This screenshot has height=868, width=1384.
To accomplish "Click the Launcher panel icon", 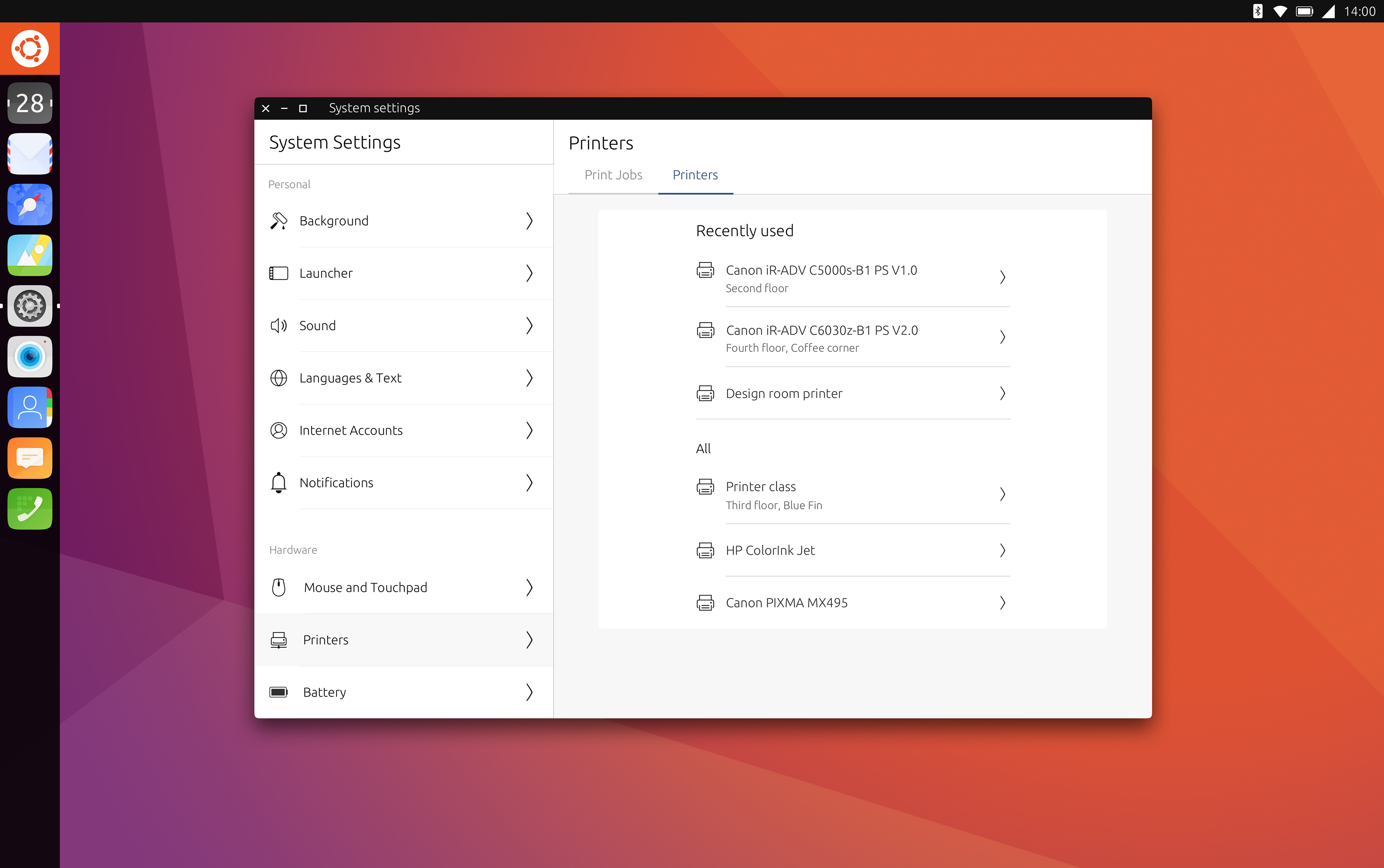I will click(x=278, y=273).
